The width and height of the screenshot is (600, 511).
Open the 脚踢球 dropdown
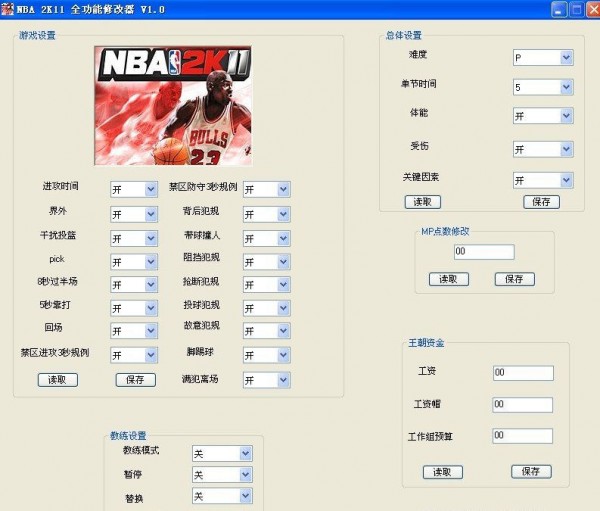click(267, 355)
